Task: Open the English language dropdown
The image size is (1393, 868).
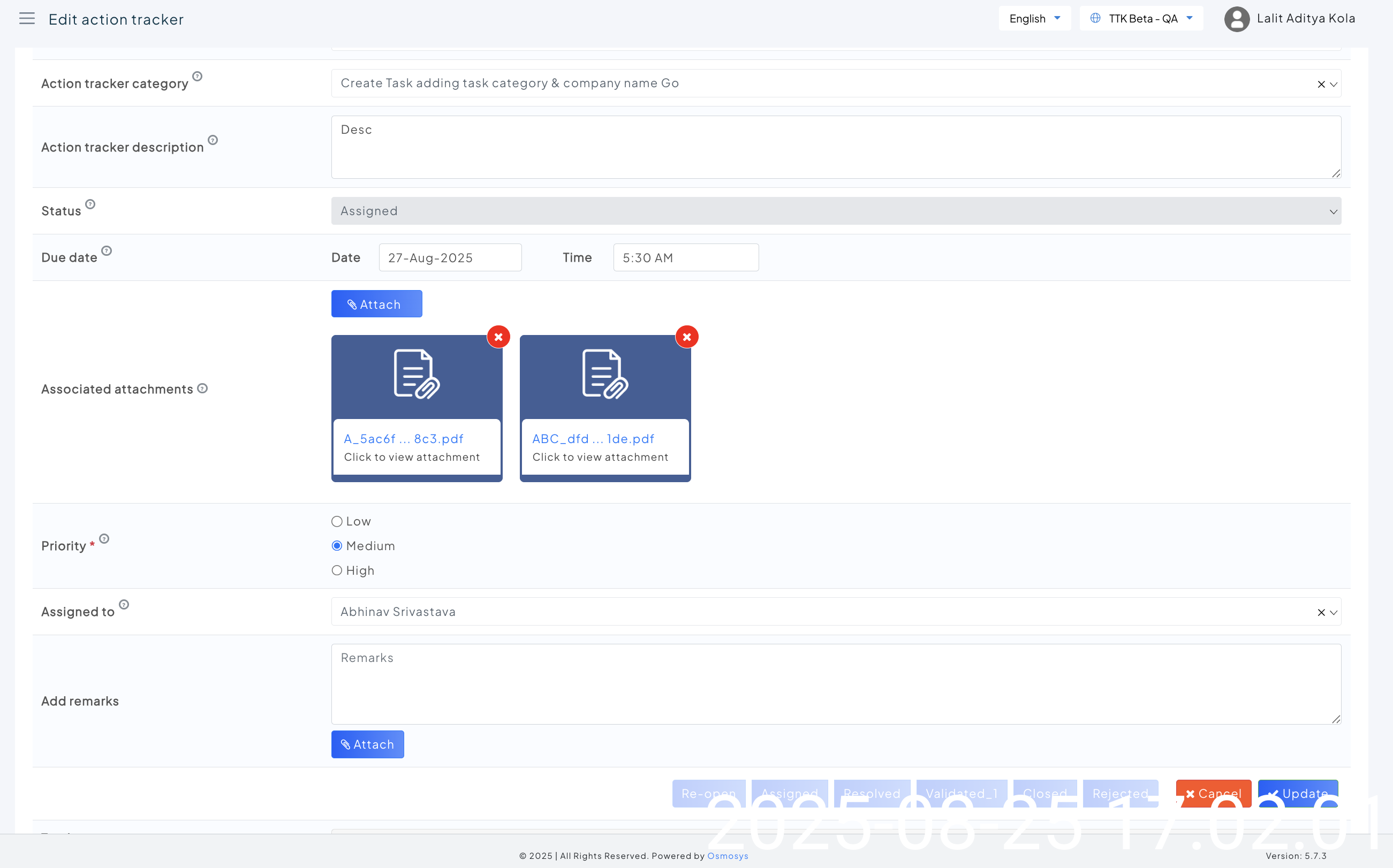Action: click(1034, 19)
